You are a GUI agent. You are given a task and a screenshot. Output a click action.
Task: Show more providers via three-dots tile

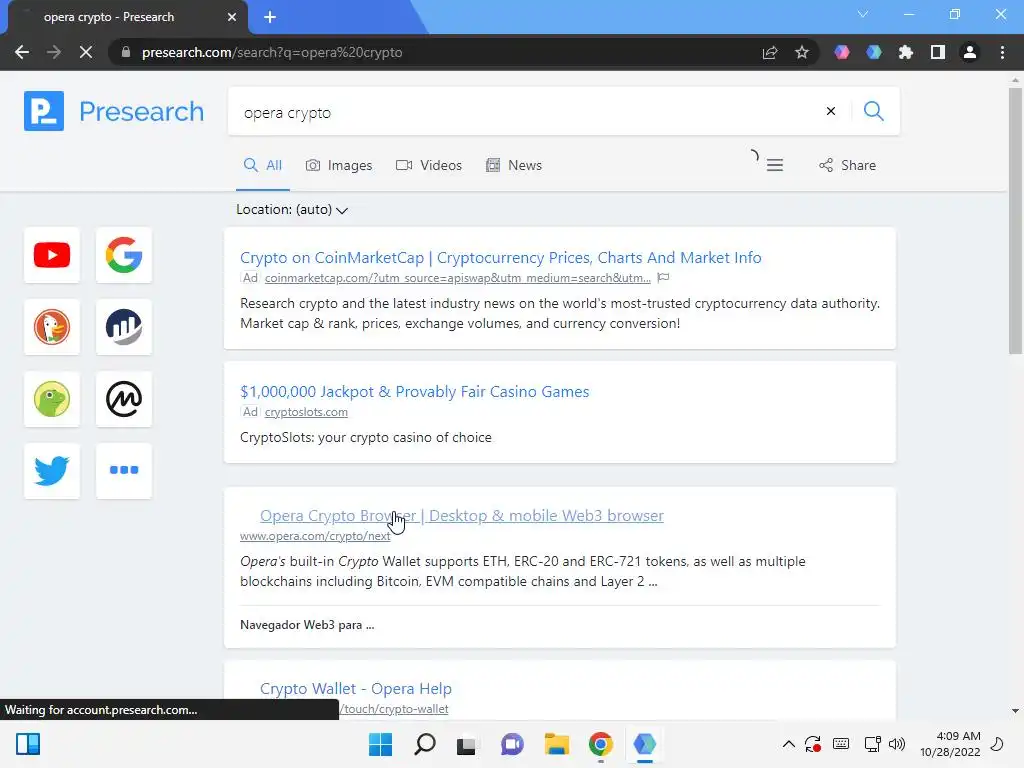[x=123, y=471]
